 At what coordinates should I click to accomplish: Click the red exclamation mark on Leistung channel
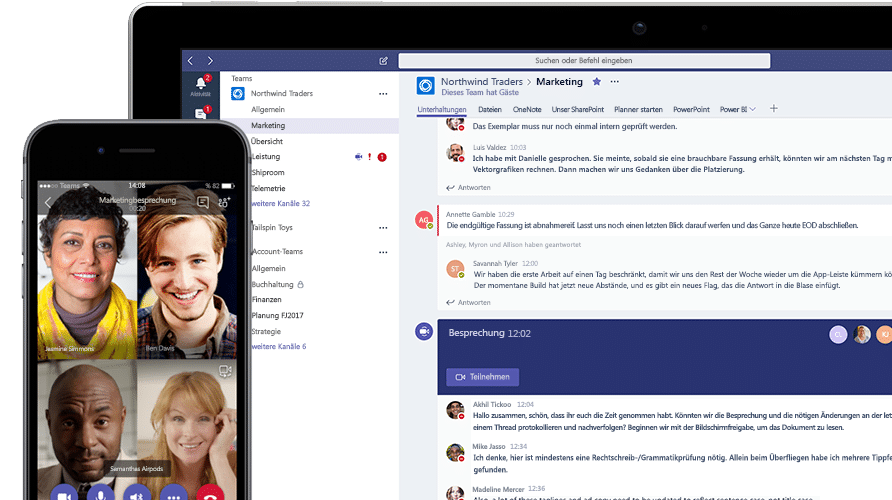point(370,156)
